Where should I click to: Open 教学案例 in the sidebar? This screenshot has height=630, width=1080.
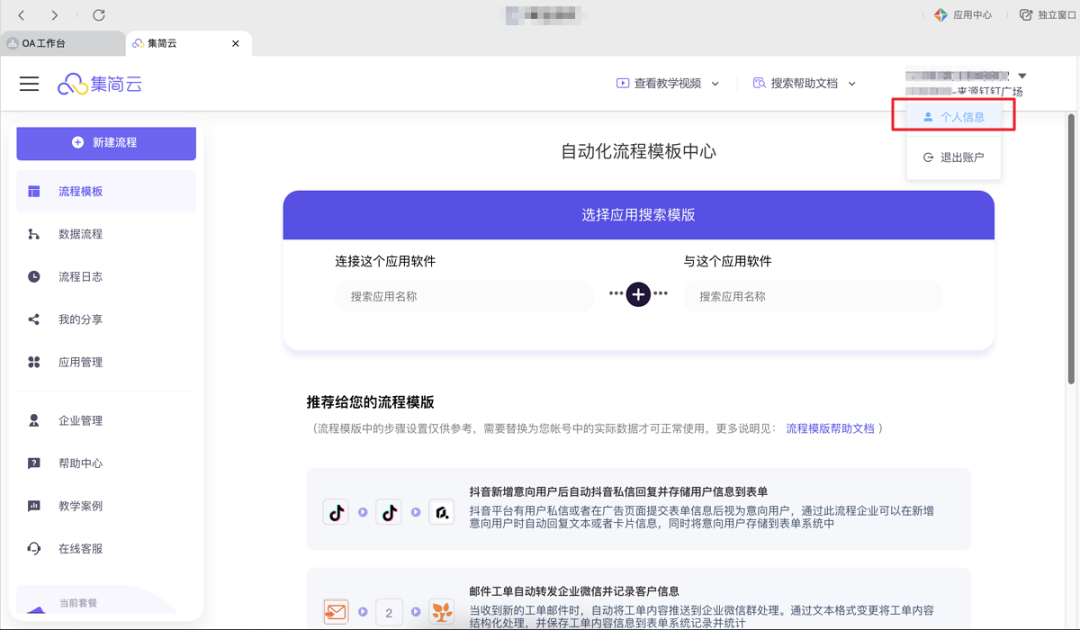pyautogui.click(x=106, y=506)
